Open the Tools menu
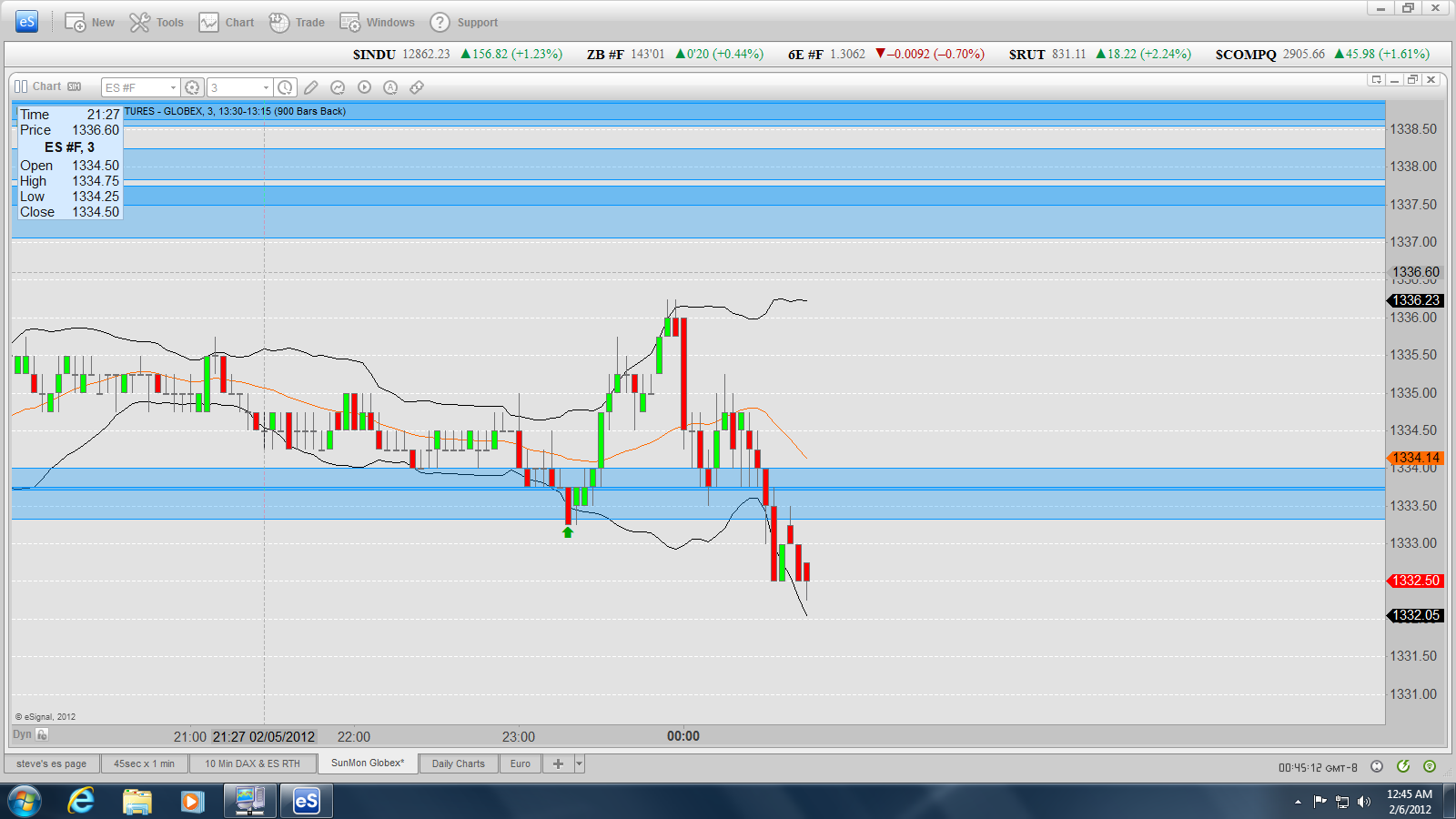This screenshot has height=819, width=1456. click(x=157, y=23)
